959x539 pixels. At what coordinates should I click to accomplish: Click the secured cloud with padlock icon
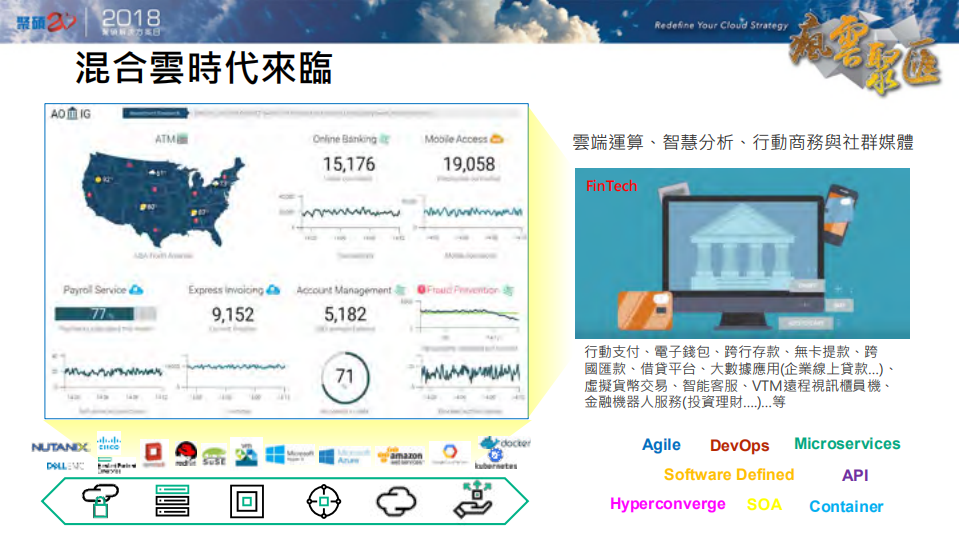pos(100,500)
